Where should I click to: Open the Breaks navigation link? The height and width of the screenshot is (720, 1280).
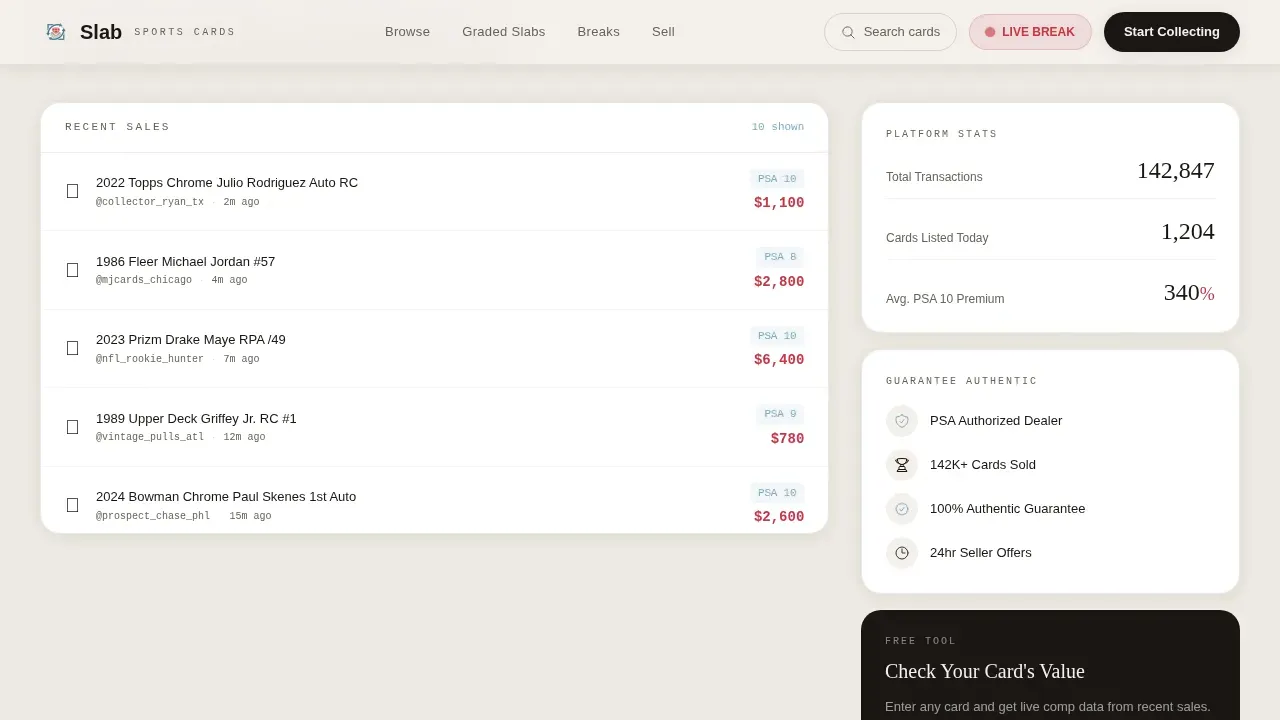[599, 32]
